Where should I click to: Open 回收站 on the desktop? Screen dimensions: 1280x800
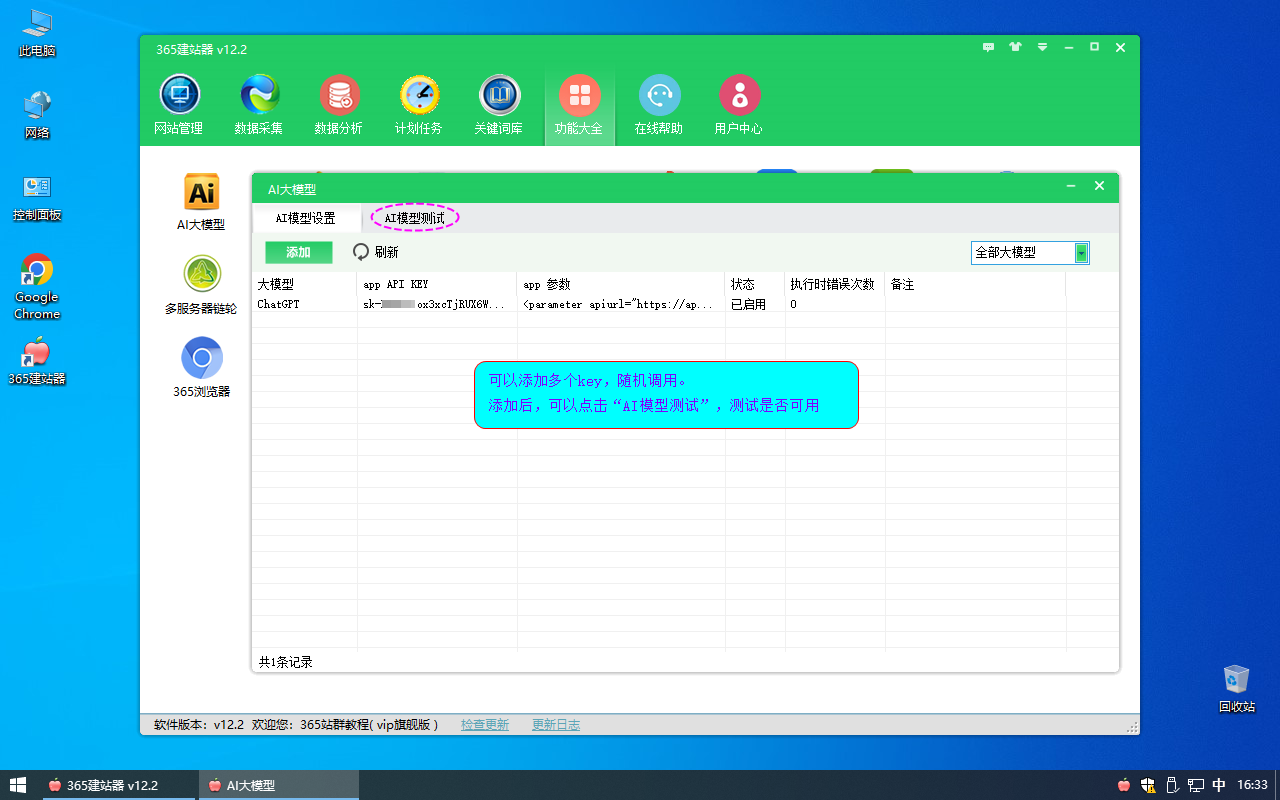coord(1237,688)
